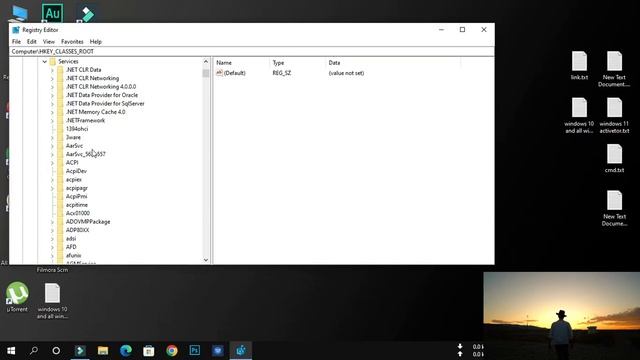The height and width of the screenshot is (360, 640).
Task: Collapse the Services key
Action: 44,62
